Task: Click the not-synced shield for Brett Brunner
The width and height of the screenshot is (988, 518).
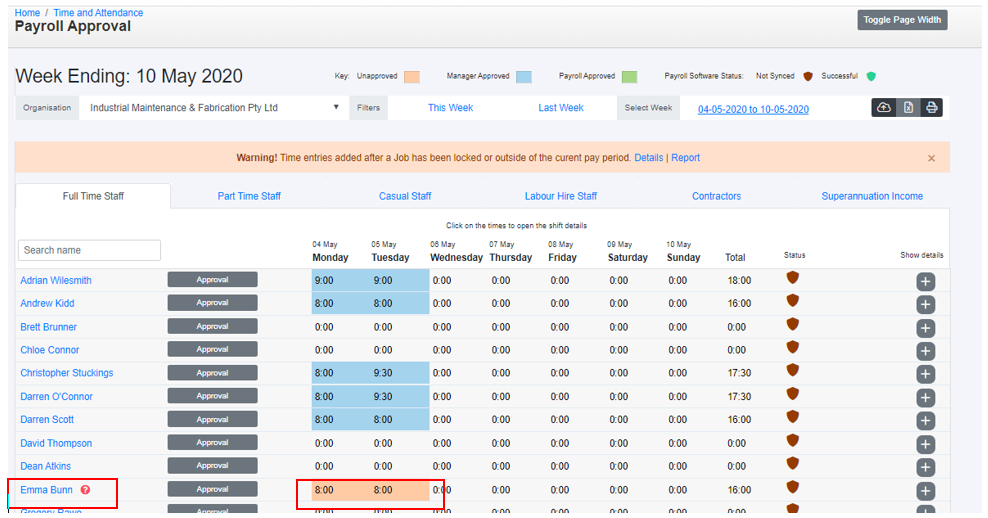Action: coord(793,324)
